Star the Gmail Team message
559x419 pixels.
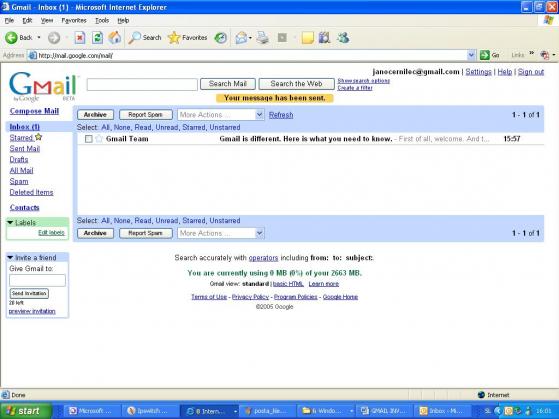point(99,139)
